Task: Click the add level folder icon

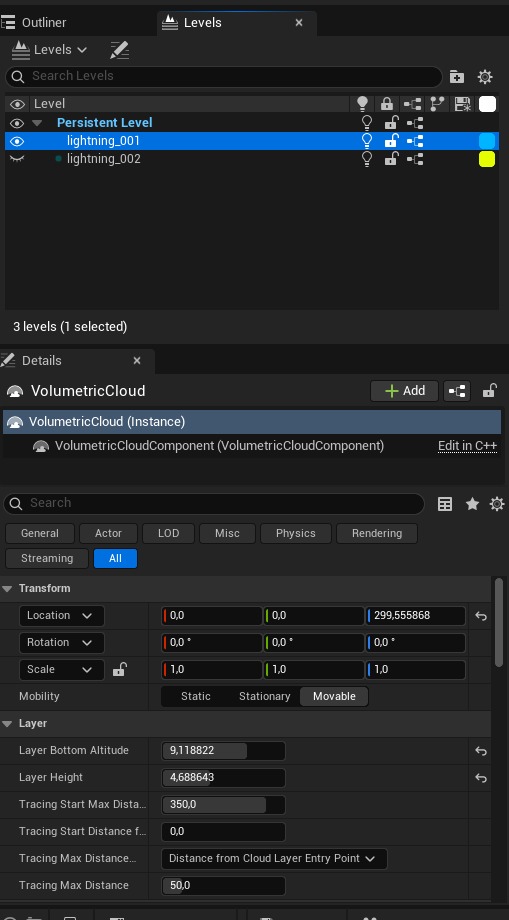Action: point(457,76)
